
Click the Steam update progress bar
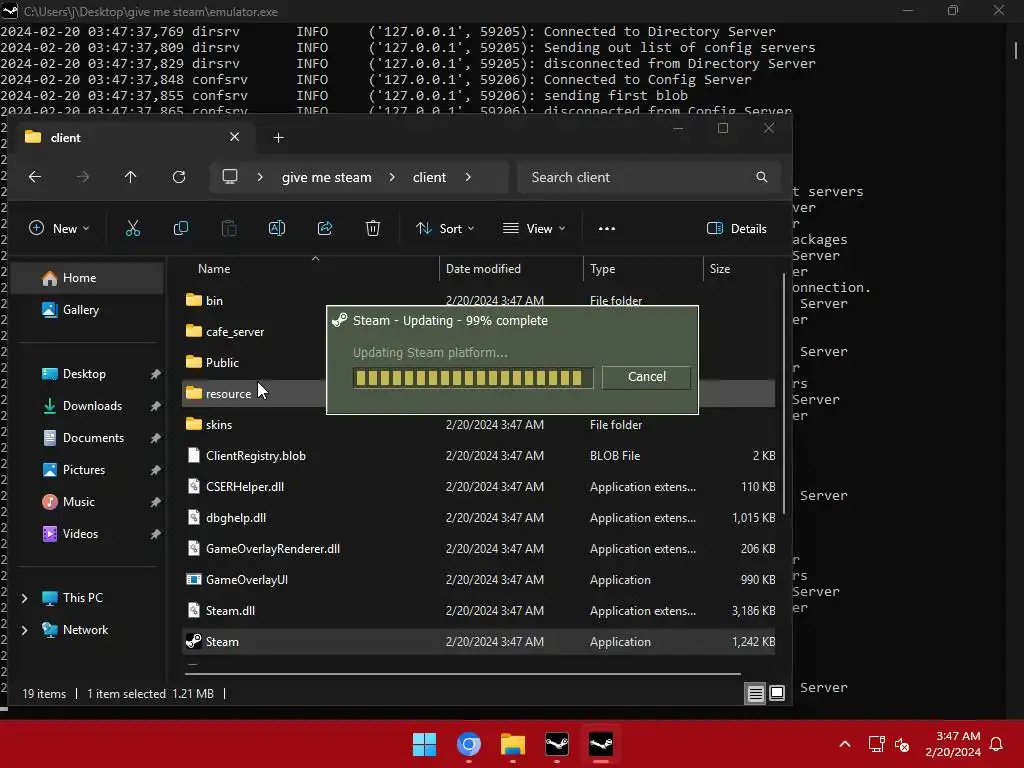(x=473, y=377)
